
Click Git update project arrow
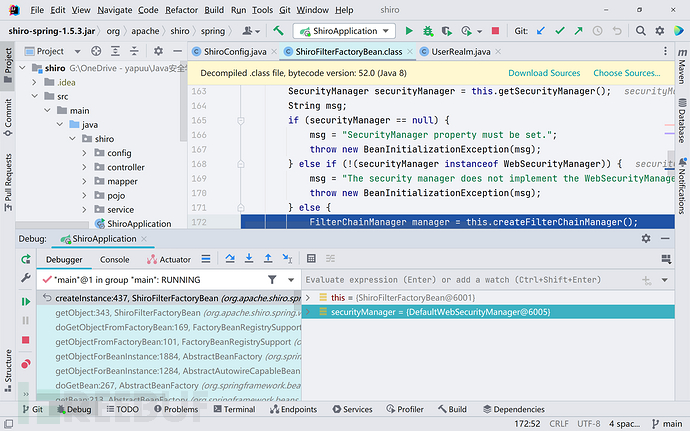click(x=541, y=31)
